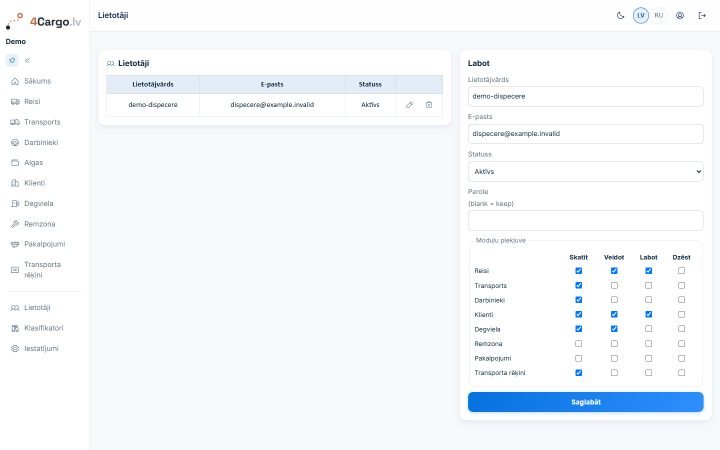Screen dimensions: 720x450
Task: Click the Lietotāji users icon in sidebar
Action: pos(15,308)
